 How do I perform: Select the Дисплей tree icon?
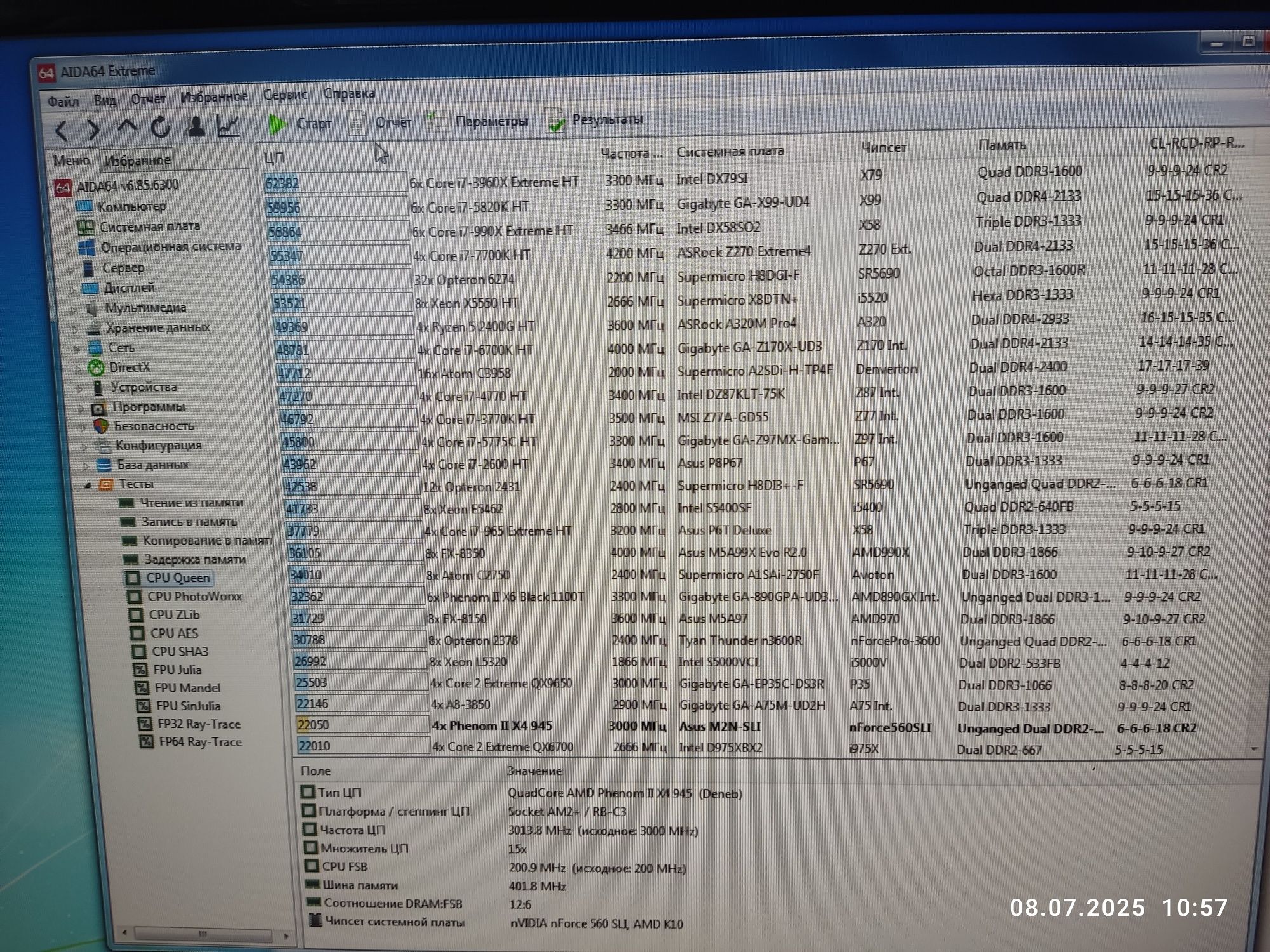(x=91, y=288)
